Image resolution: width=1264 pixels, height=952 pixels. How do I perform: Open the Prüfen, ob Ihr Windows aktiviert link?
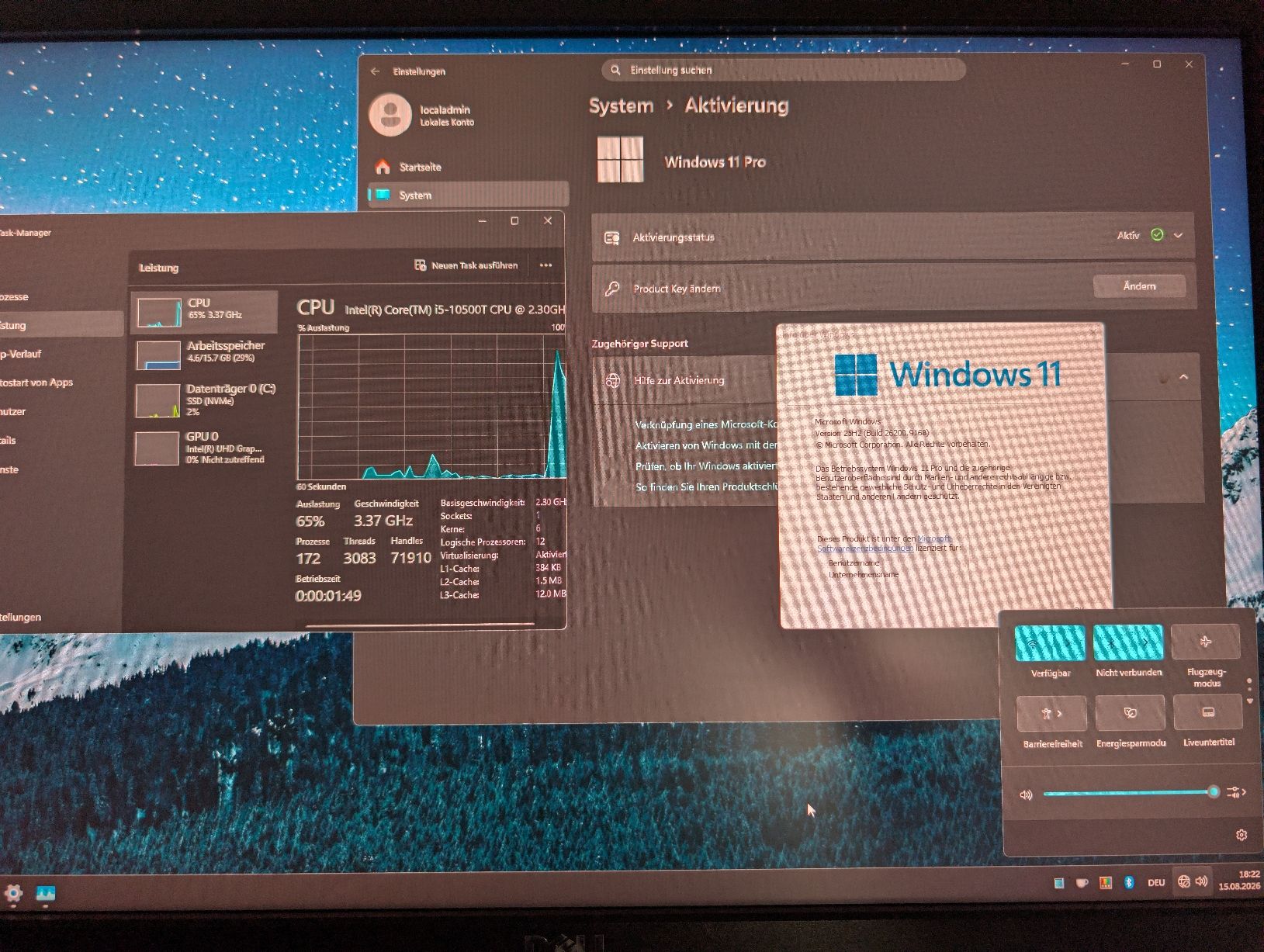coord(706,466)
